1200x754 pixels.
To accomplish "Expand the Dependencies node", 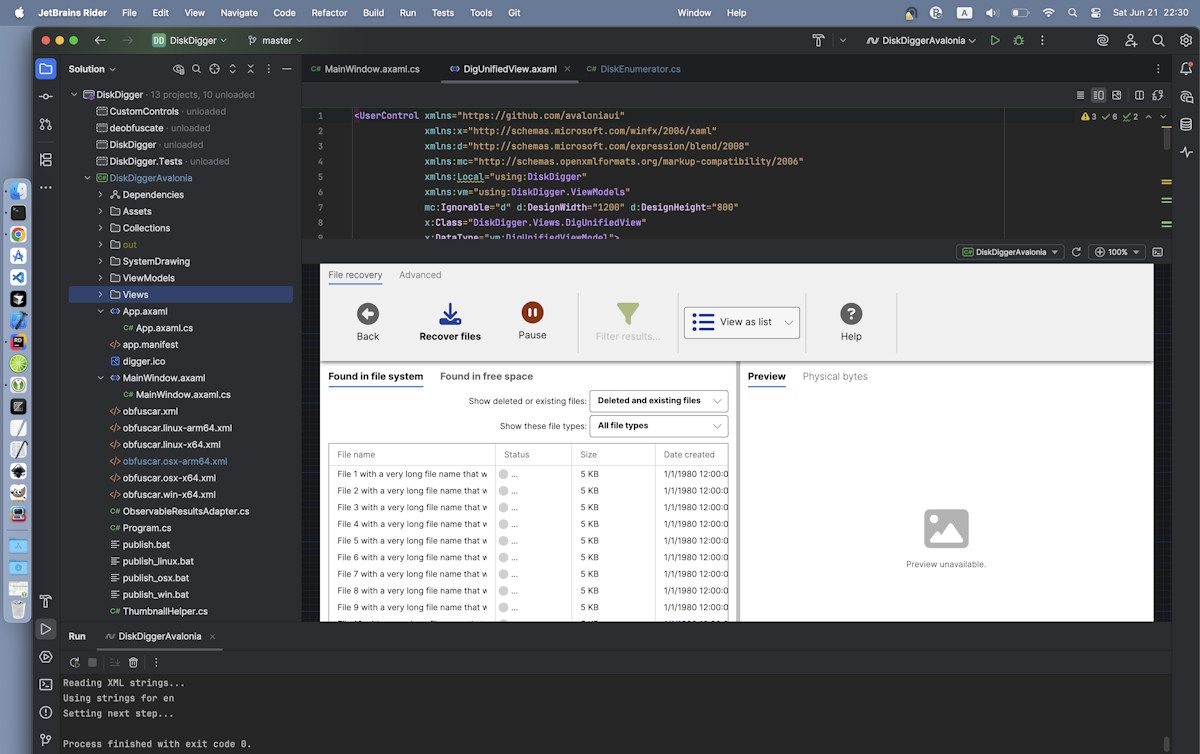I will (x=101, y=195).
